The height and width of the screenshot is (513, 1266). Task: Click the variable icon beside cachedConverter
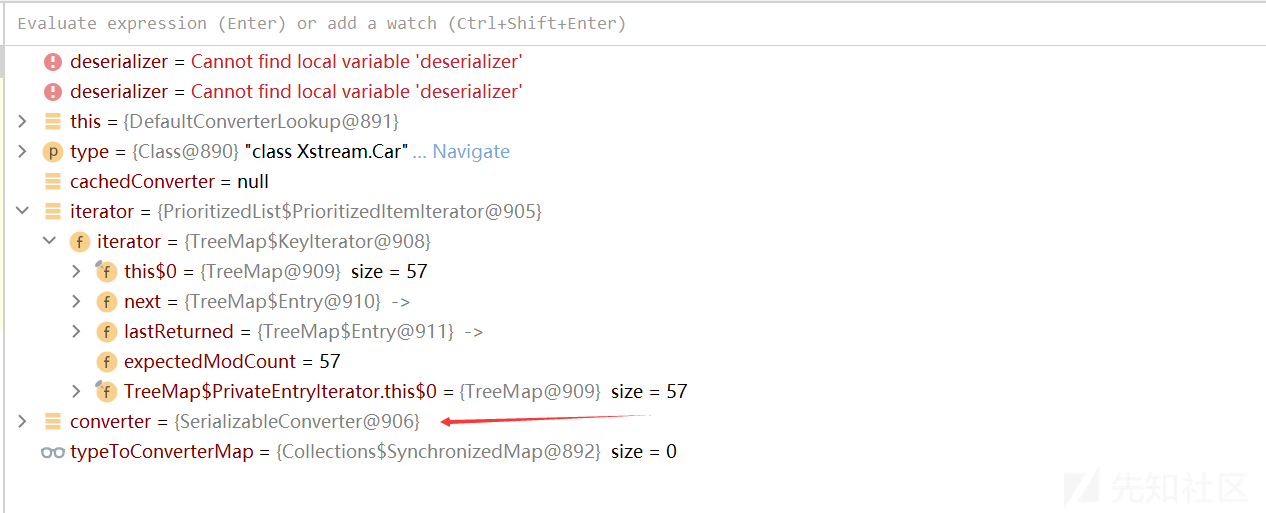point(53,182)
